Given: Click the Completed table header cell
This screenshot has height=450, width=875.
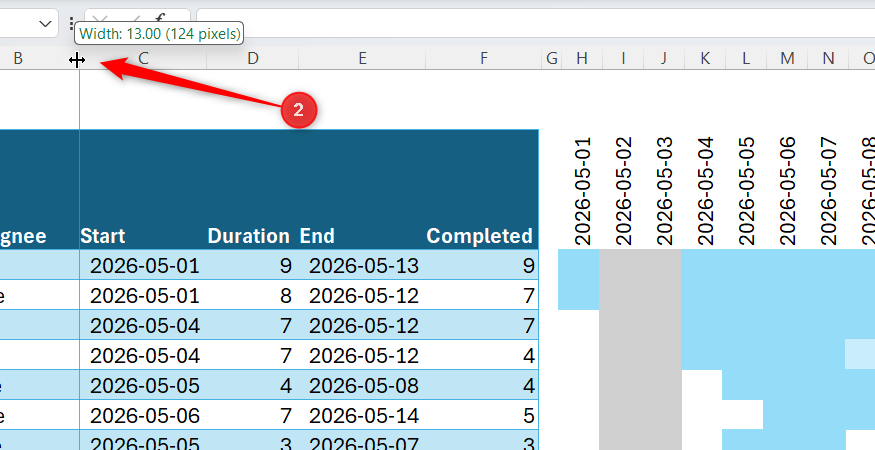Looking at the screenshot, I should pyautogui.click(x=482, y=189).
